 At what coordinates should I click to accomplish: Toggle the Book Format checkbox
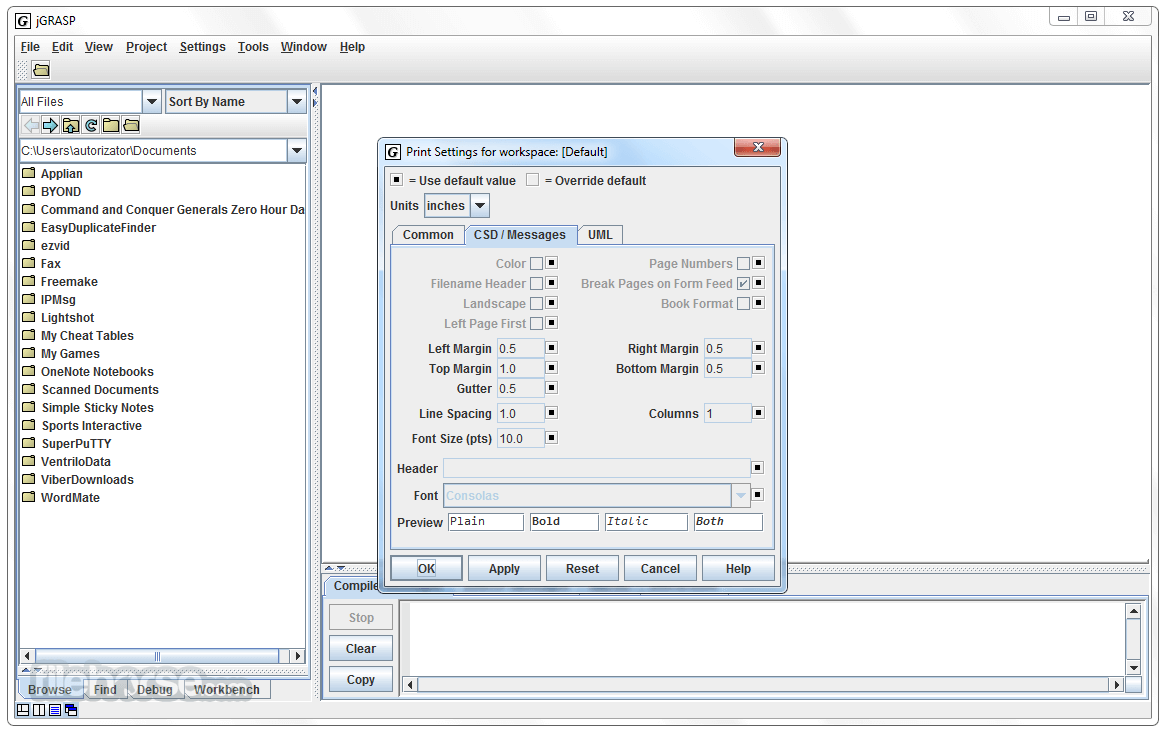pyautogui.click(x=743, y=304)
